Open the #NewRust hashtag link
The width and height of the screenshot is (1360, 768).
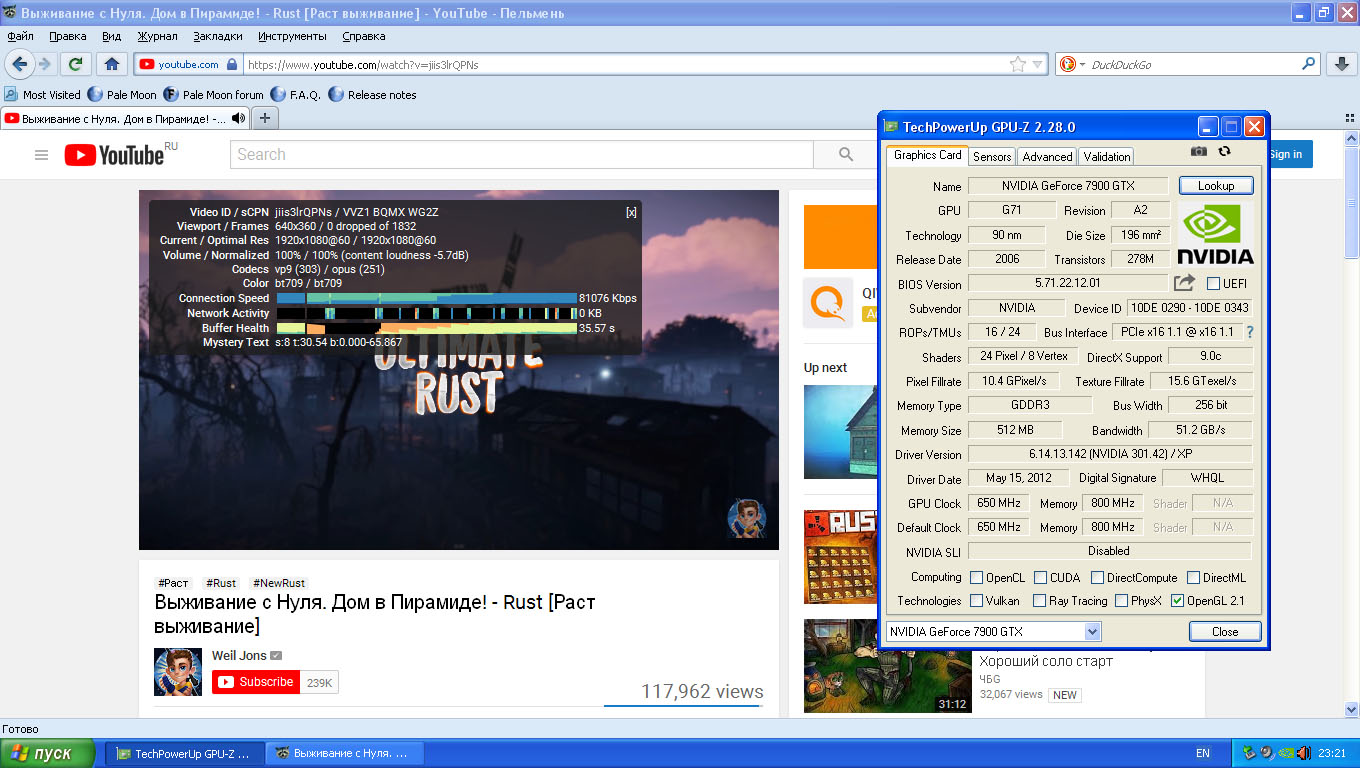[279, 583]
